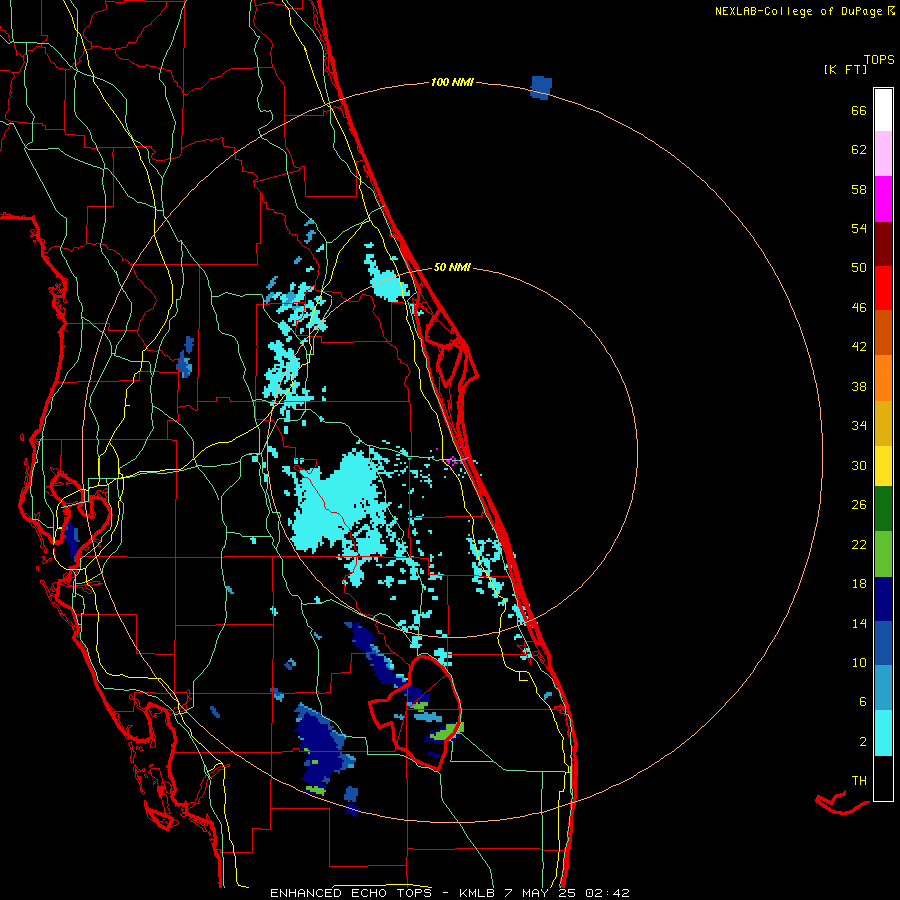Click the 'KMLB' radar site identifier
Image resolution: width=900 pixels, height=900 pixels.
pos(476,893)
